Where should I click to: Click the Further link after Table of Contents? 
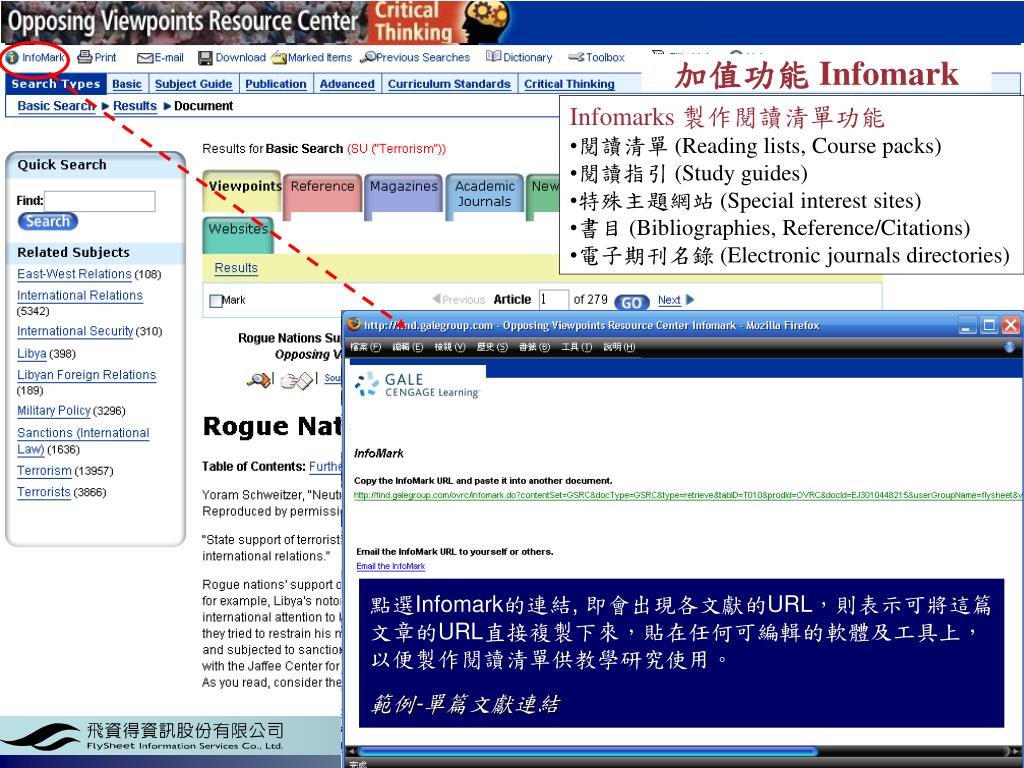pos(325,467)
